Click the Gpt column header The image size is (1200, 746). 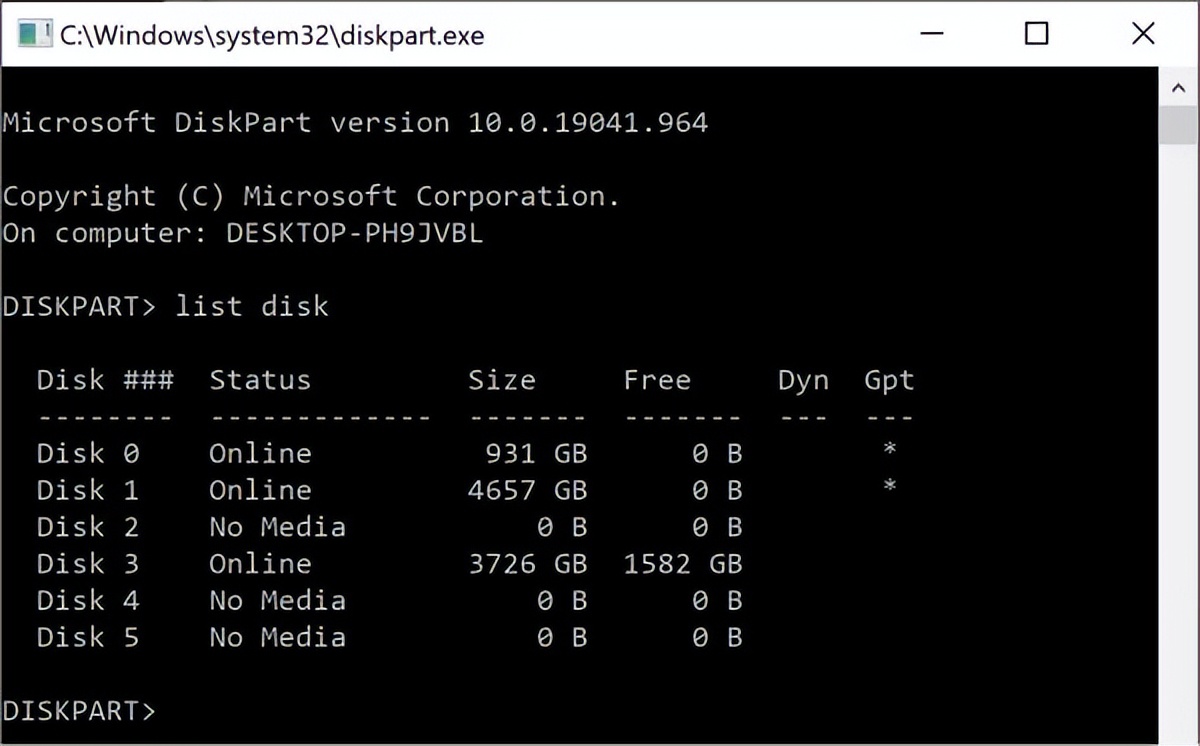887,380
